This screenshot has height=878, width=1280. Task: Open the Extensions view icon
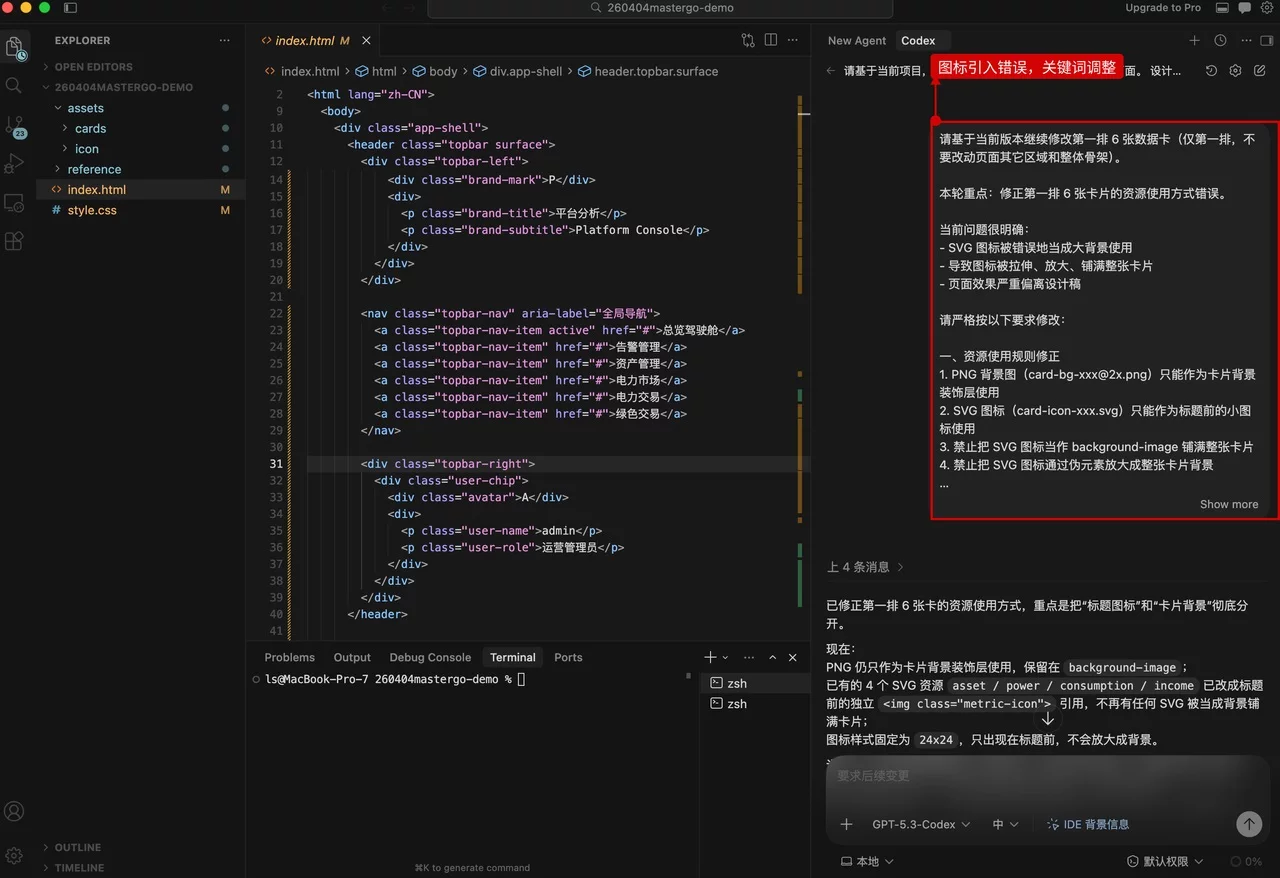click(14, 241)
